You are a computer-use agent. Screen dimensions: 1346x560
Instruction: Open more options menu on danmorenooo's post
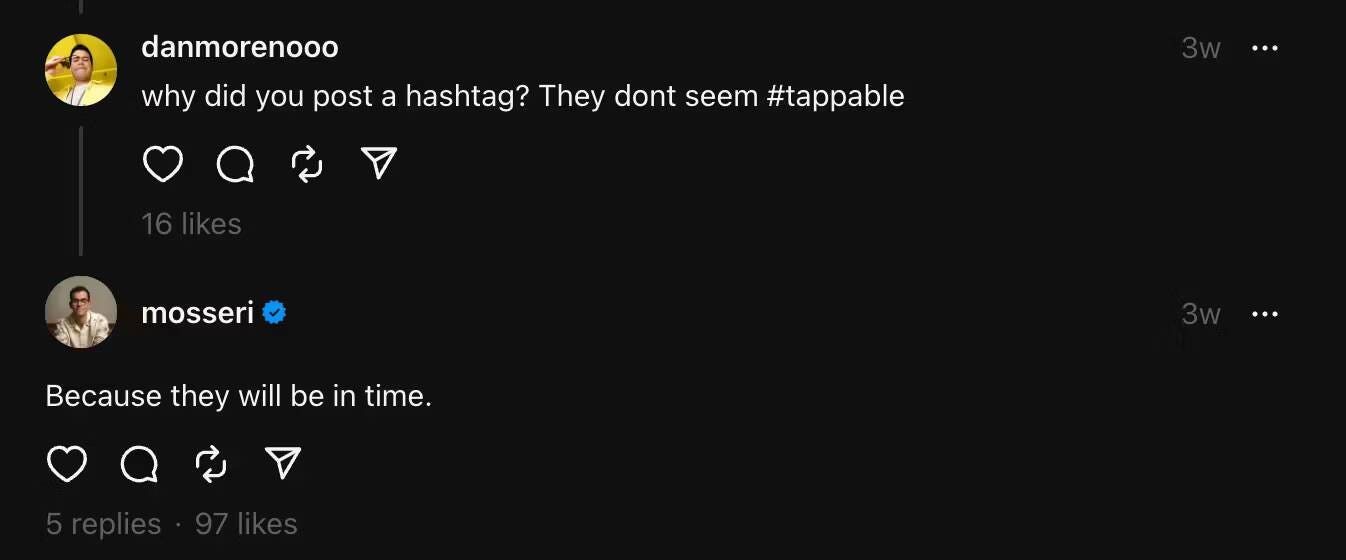1265,48
